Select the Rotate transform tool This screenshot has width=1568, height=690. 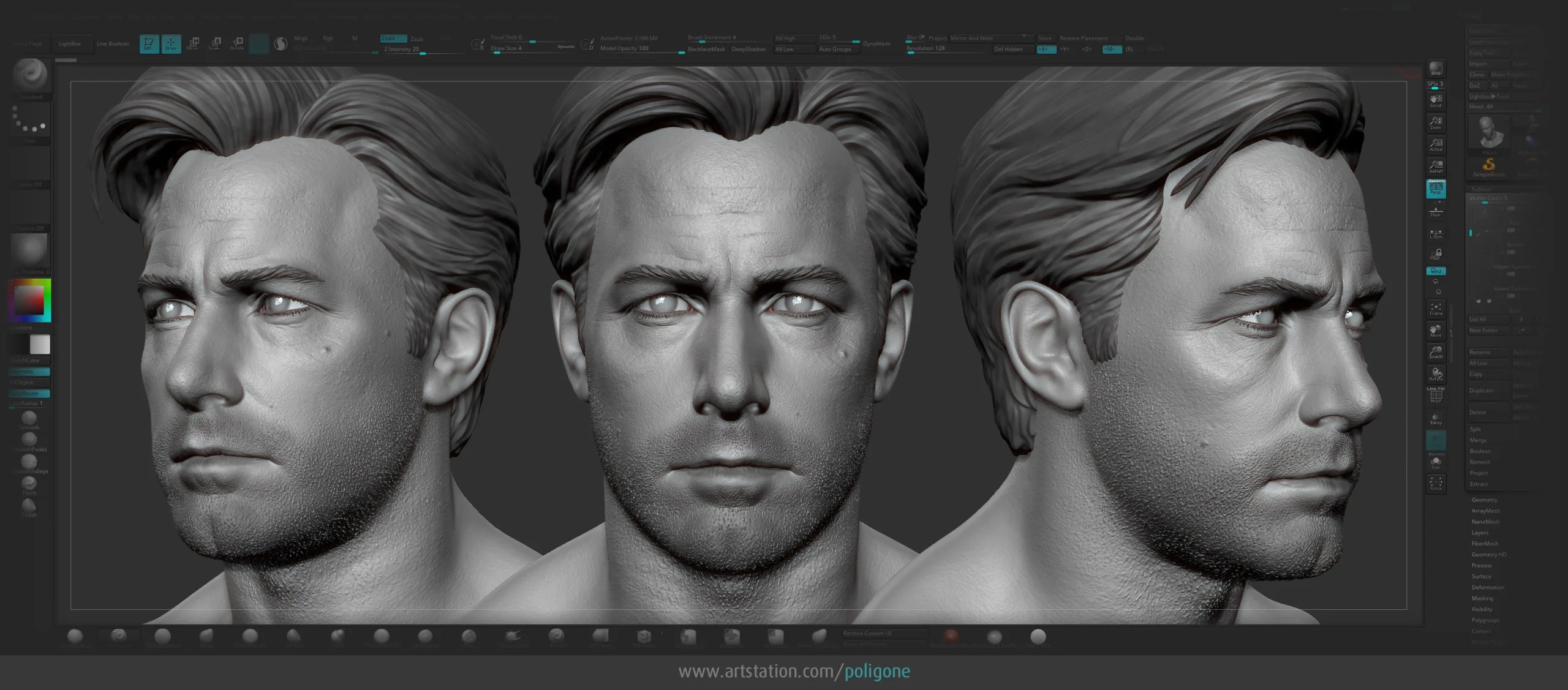coord(237,44)
